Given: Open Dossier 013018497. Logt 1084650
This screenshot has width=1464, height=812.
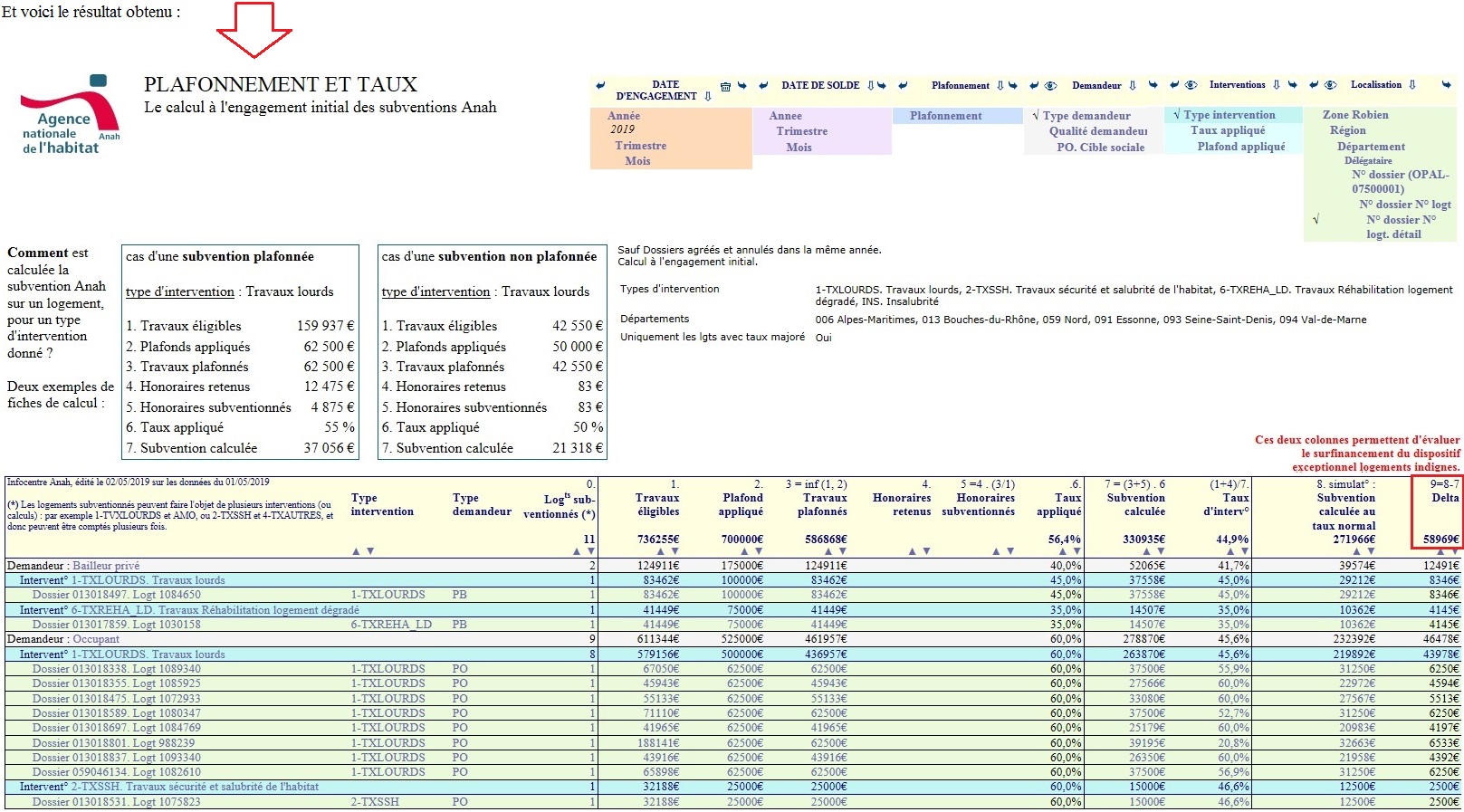Looking at the screenshot, I should [x=117, y=595].
